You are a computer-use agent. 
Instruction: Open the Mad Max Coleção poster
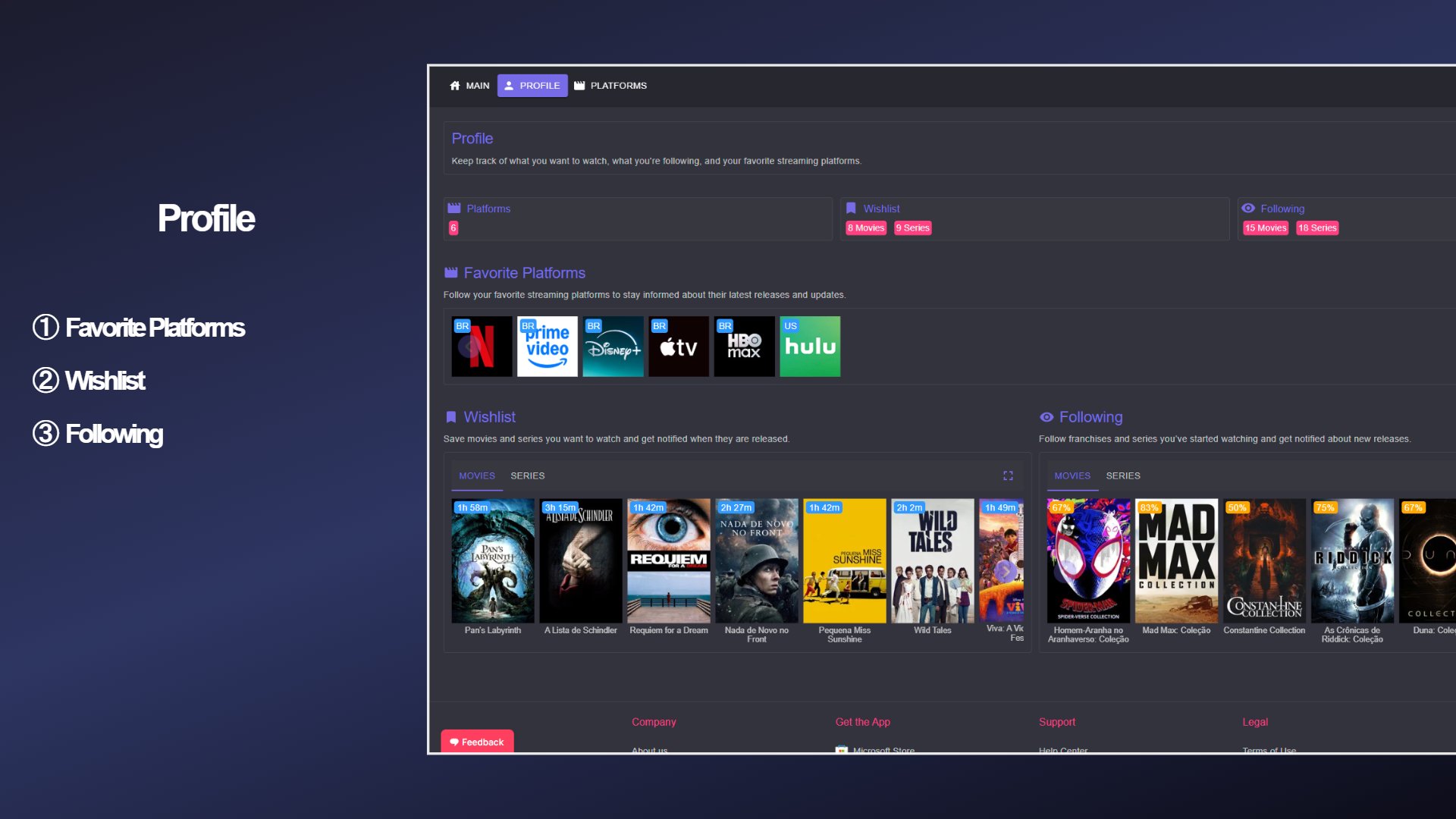pyautogui.click(x=1176, y=561)
